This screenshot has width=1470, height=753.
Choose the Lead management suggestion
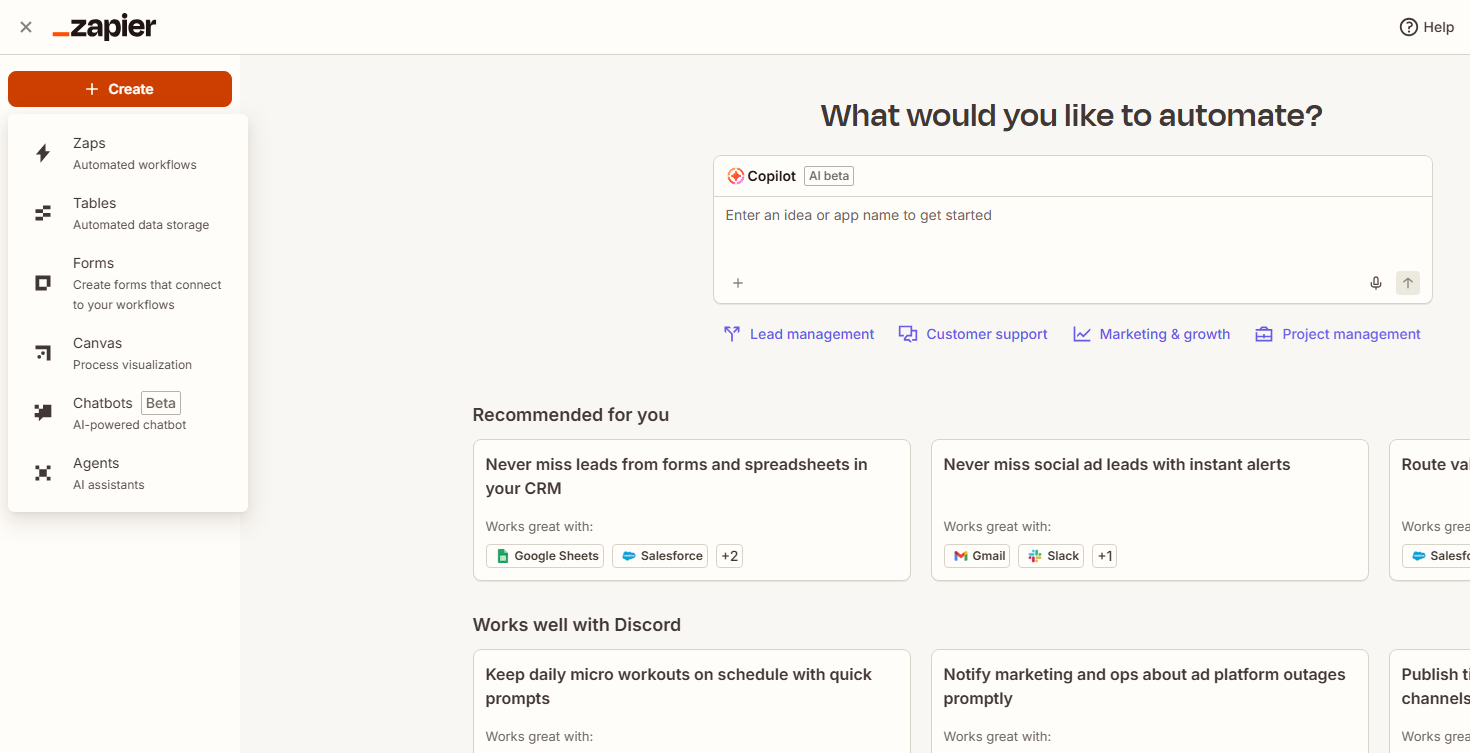tap(799, 334)
